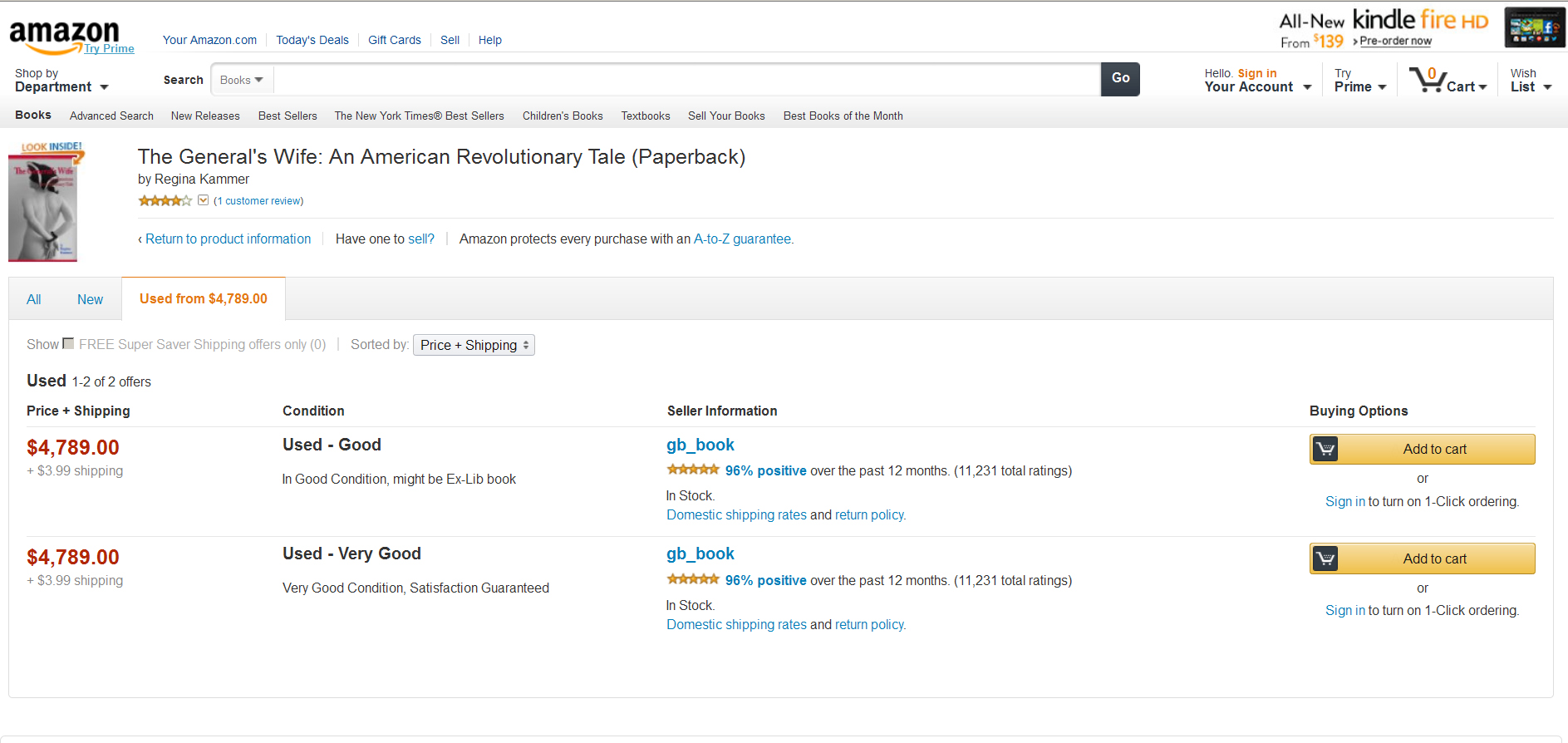
Task: Click Kindle Fire HD tablet image
Action: click(1535, 28)
